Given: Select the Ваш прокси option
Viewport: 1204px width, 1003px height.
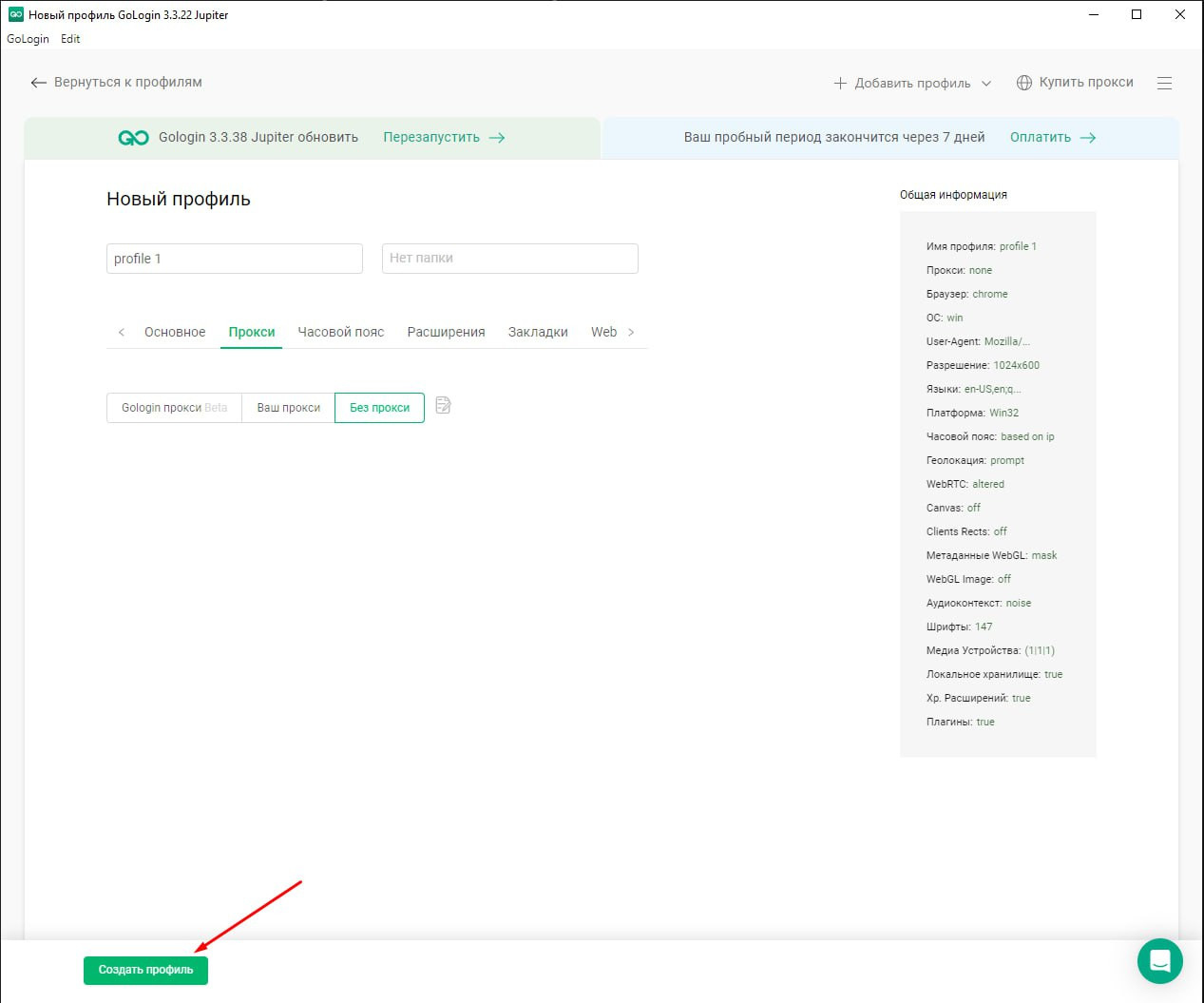Looking at the screenshot, I should [x=289, y=408].
